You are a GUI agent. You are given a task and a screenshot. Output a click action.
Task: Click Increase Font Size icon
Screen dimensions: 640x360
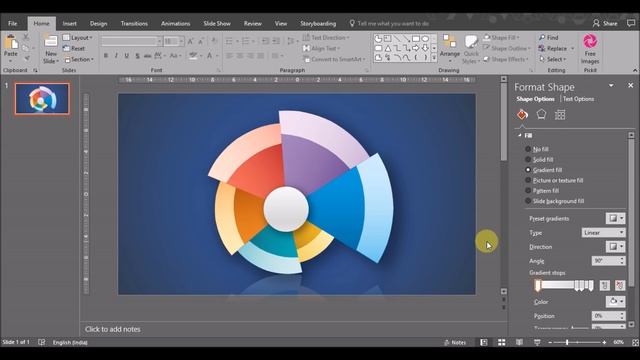click(190, 41)
